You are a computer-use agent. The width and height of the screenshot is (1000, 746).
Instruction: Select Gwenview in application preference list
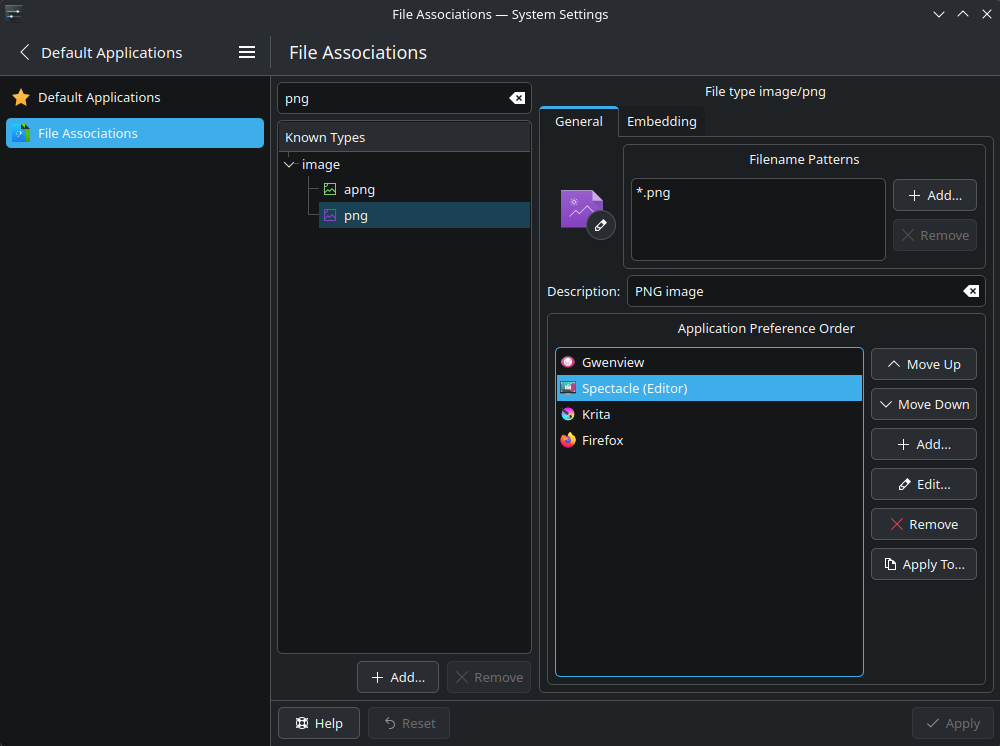tap(612, 362)
